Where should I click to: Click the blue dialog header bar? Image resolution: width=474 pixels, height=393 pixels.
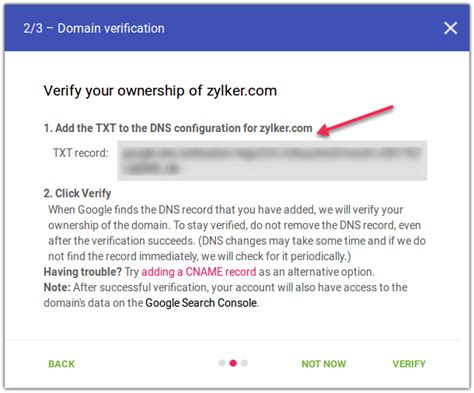pos(237,28)
